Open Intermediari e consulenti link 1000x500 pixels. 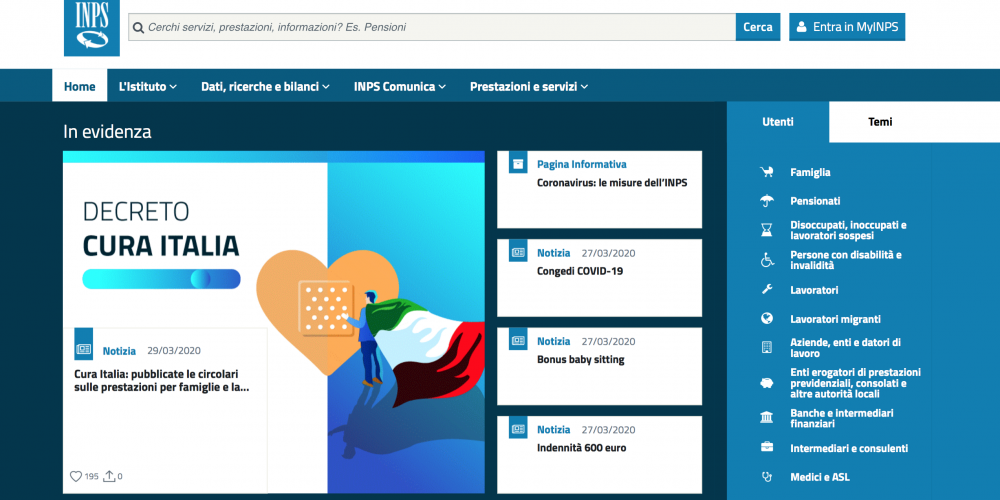click(849, 448)
